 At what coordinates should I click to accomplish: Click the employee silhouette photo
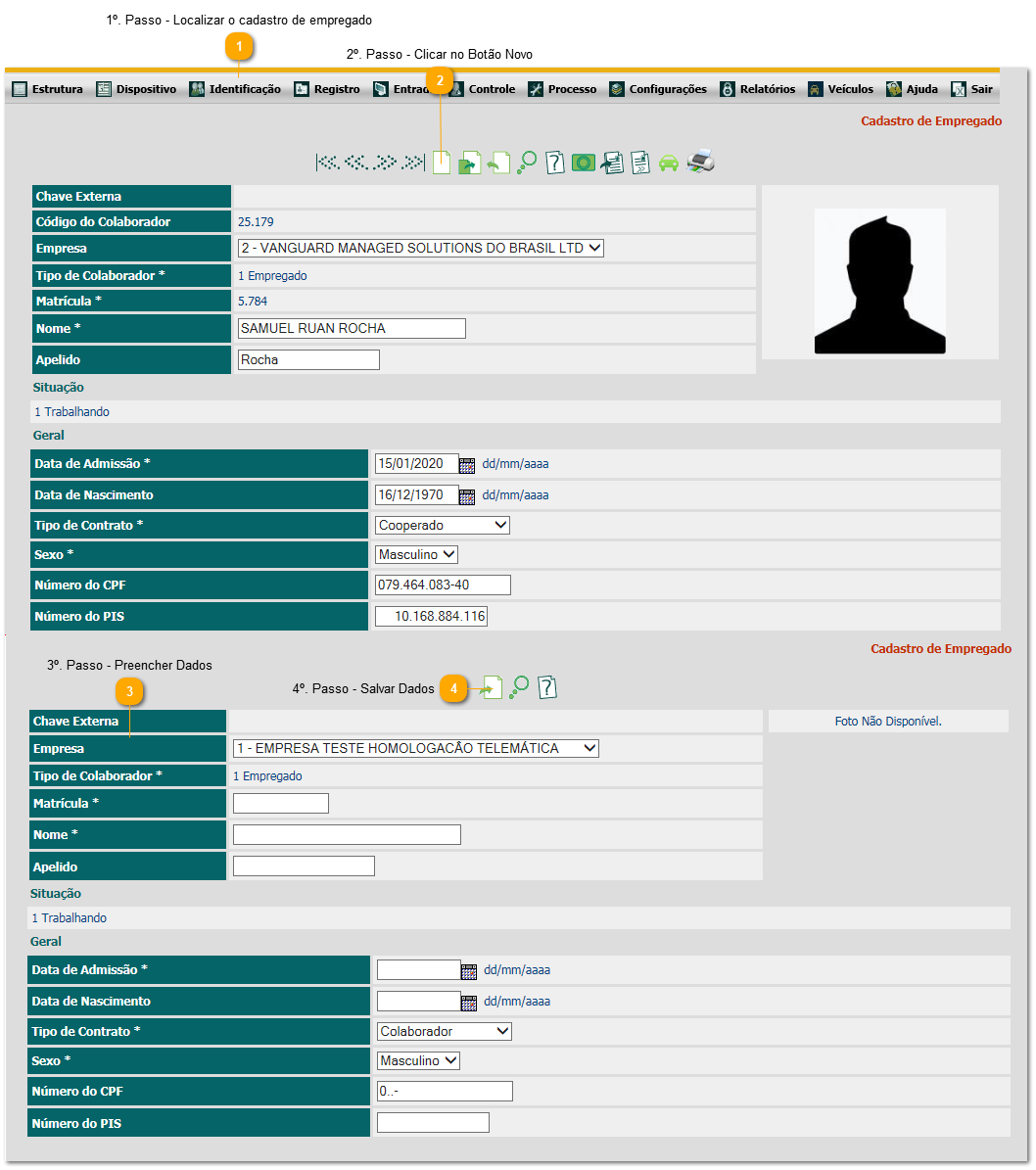(879, 281)
